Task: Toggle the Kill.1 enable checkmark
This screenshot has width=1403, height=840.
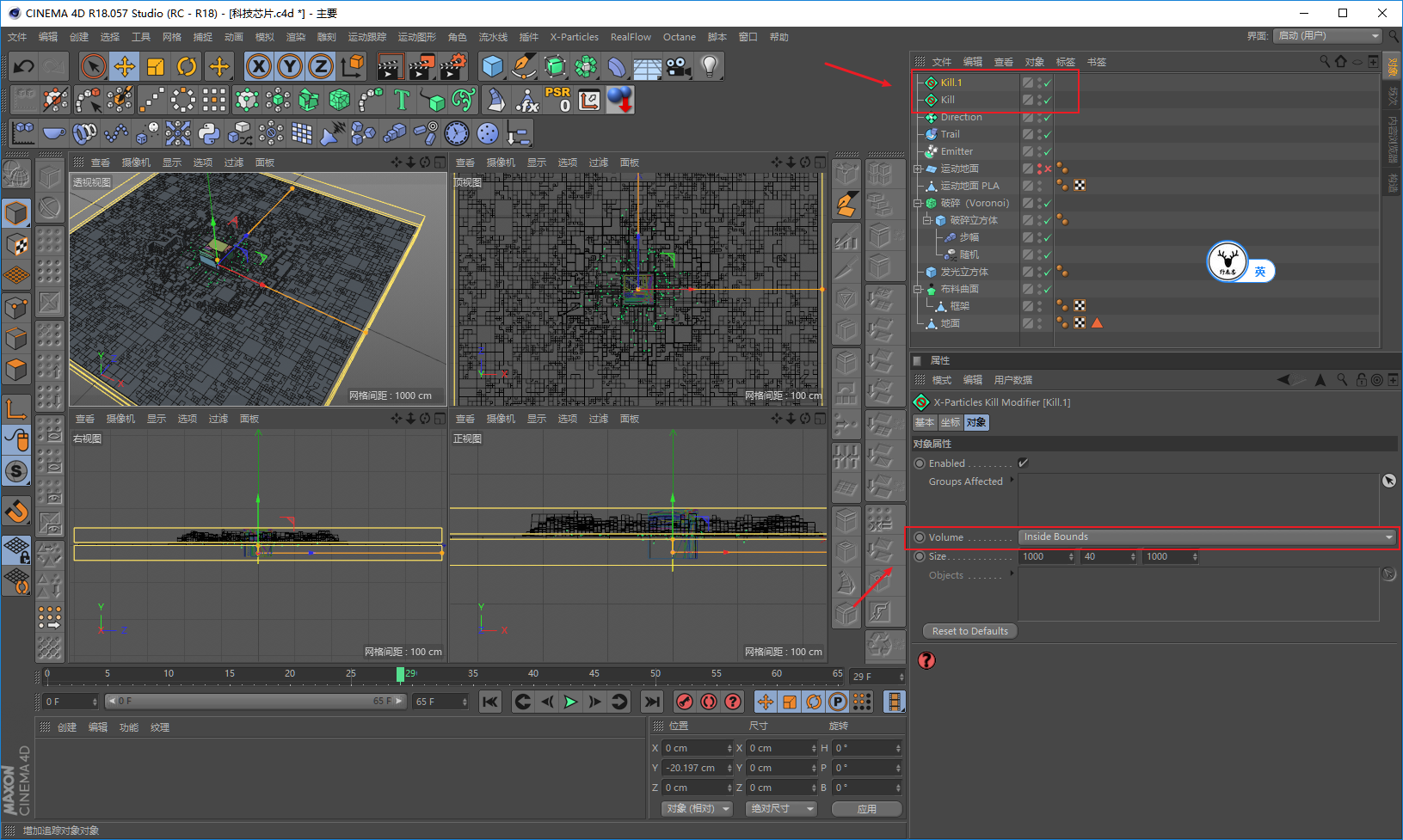Action: click(x=1048, y=83)
